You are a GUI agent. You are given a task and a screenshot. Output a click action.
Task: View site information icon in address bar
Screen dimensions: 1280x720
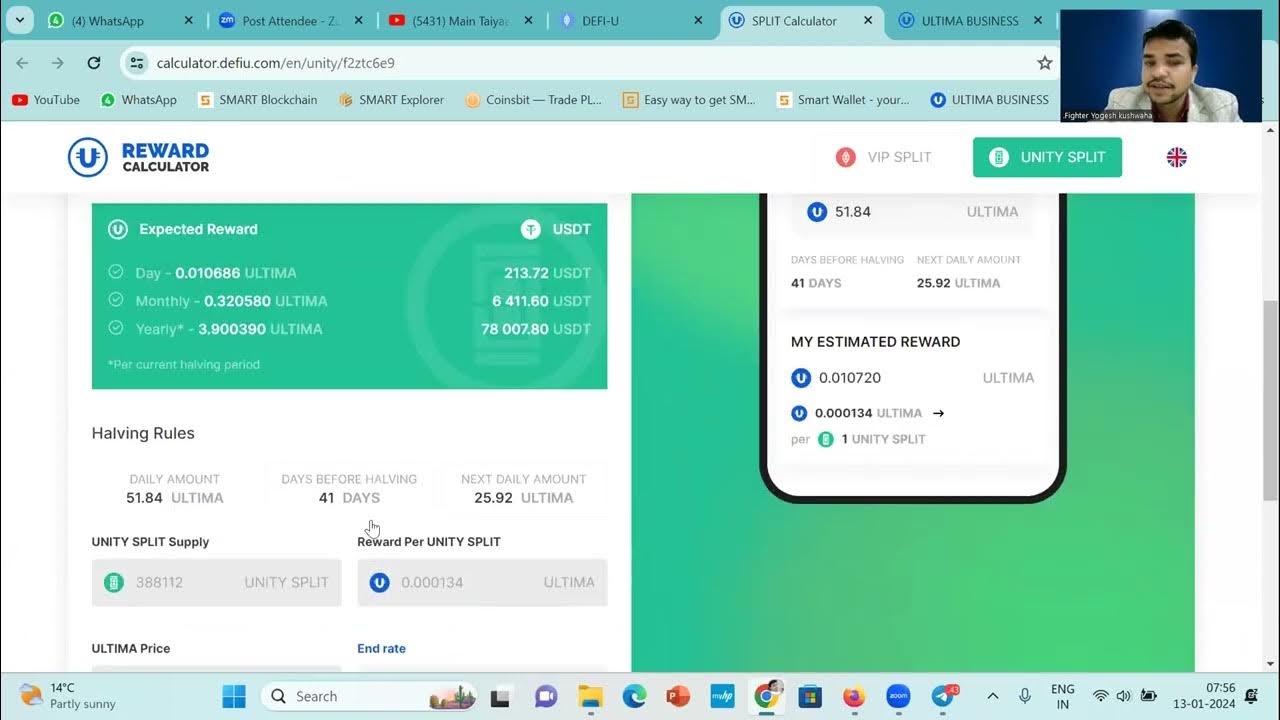(x=138, y=63)
